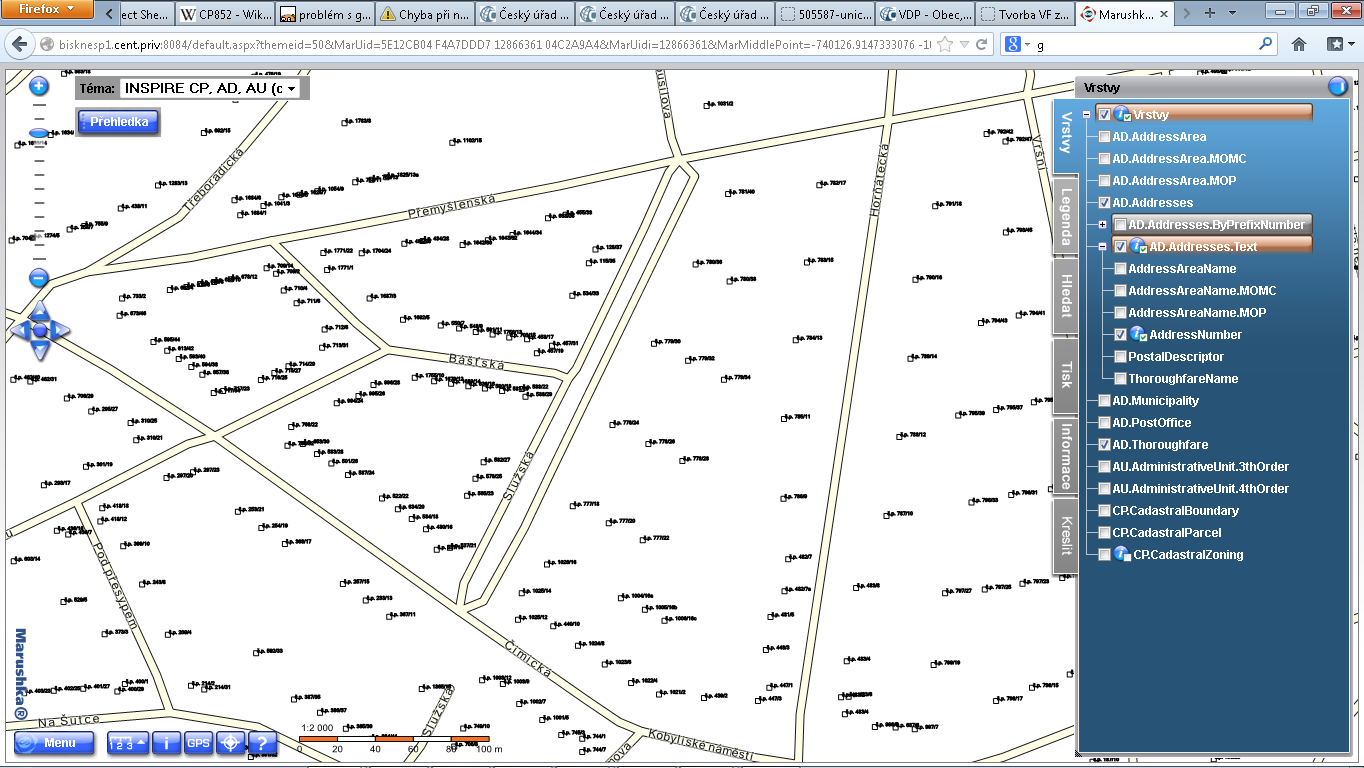Enable the AD.AddressArea layer checkbox
Viewport: 1364px width, 768px height.
tap(1104, 137)
